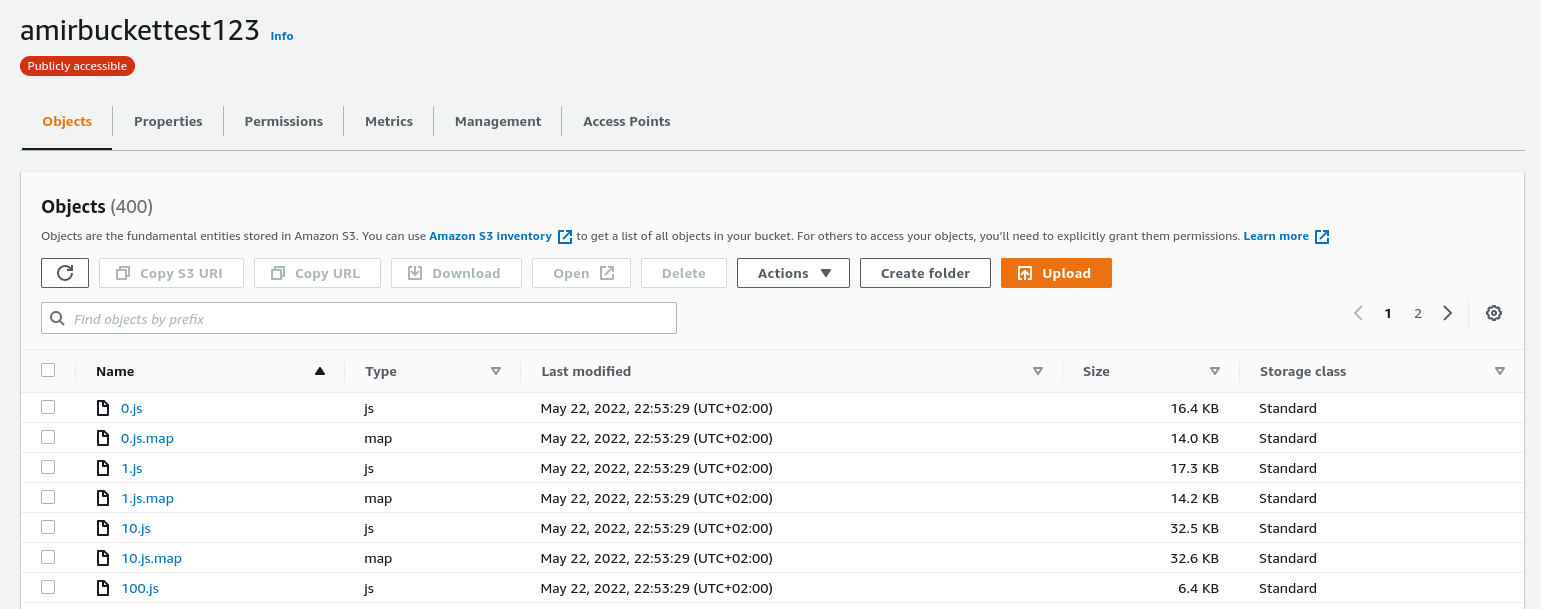Click the 32.6 KB size cell
The width and height of the screenshot is (1541, 609).
(1195, 558)
